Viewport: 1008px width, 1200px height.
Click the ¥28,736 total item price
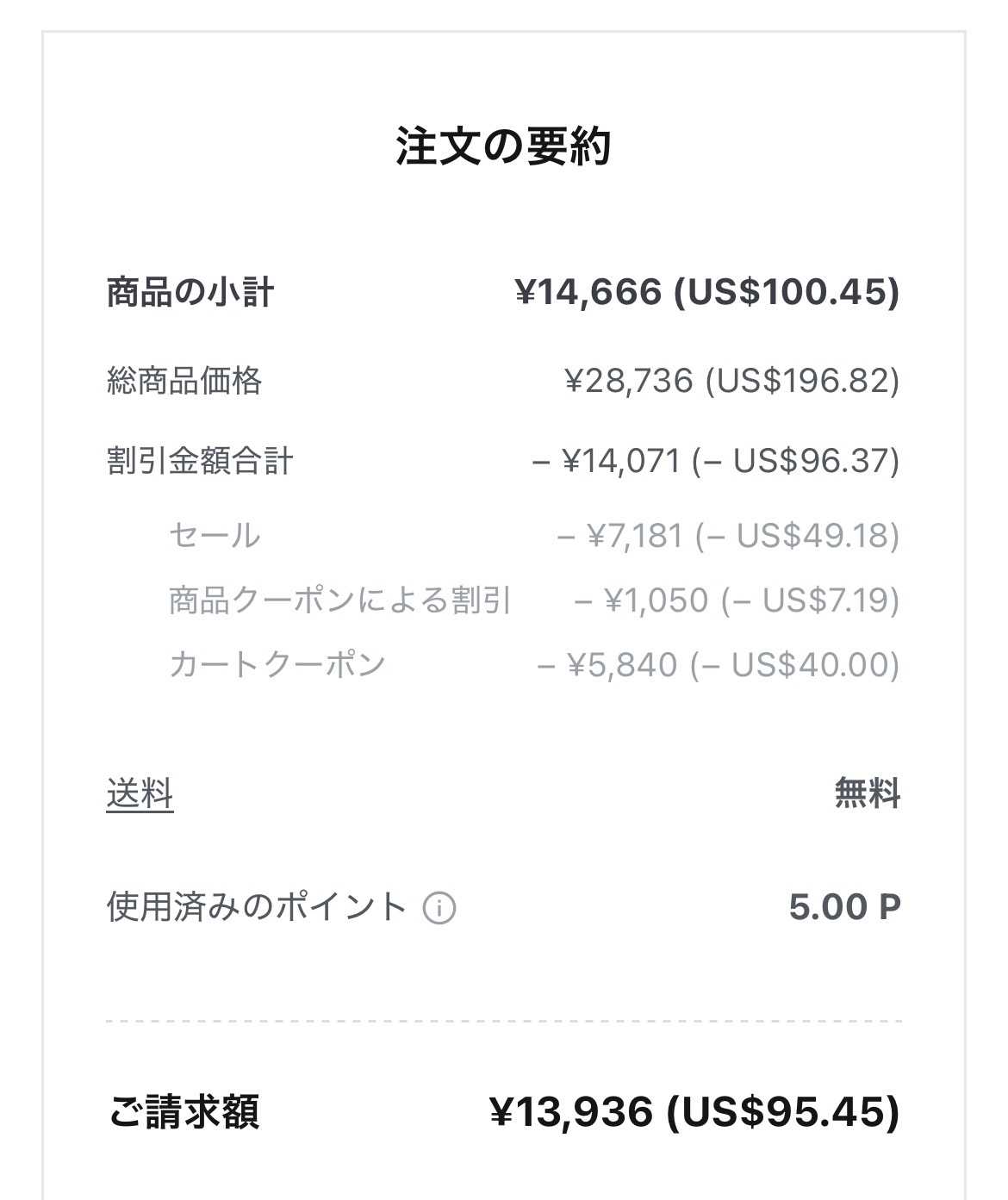tap(731, 380)
